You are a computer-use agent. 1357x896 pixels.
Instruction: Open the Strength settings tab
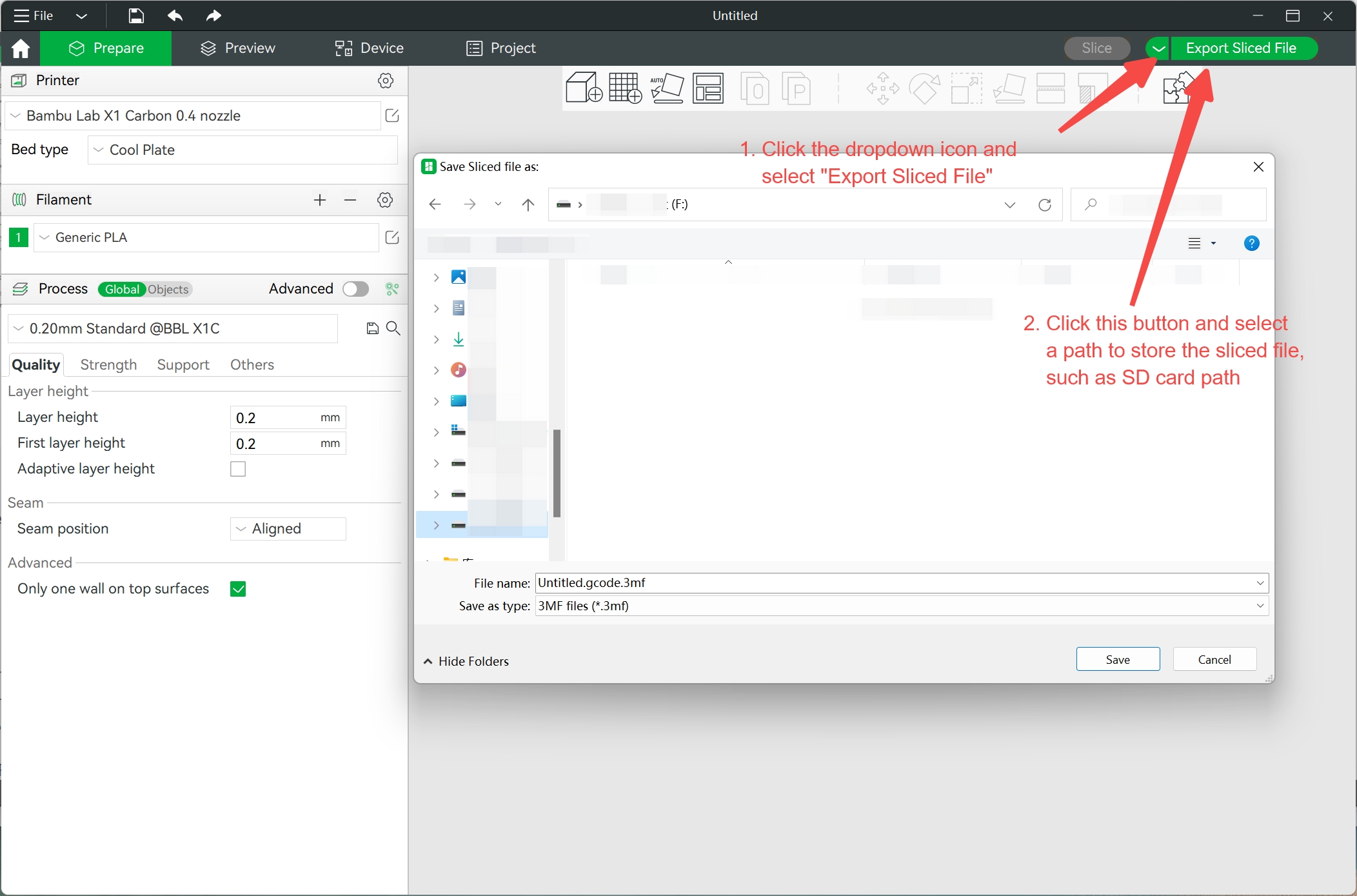point(108,365)
